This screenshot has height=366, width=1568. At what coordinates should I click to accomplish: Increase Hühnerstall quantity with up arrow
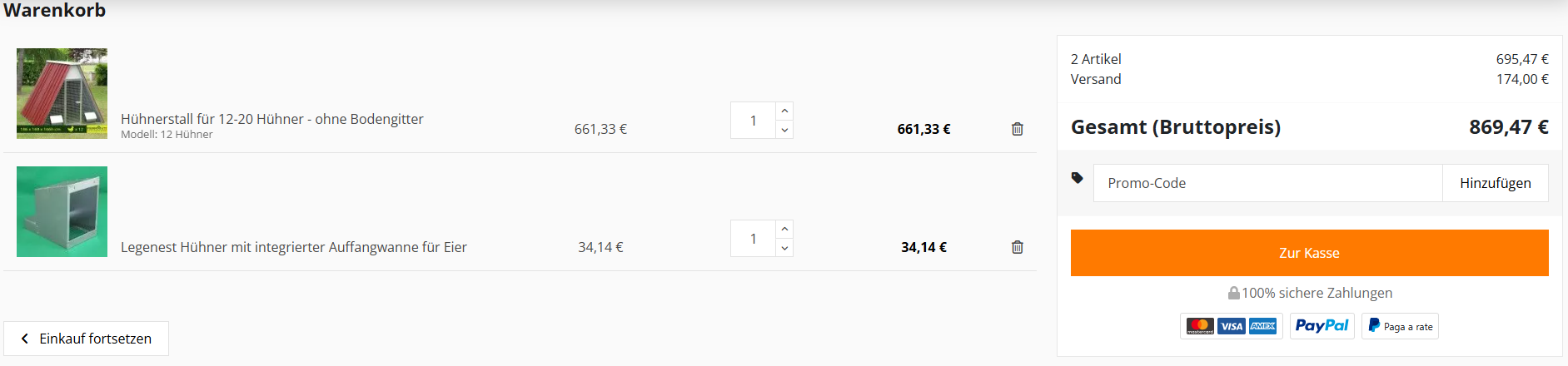point(784,111)
